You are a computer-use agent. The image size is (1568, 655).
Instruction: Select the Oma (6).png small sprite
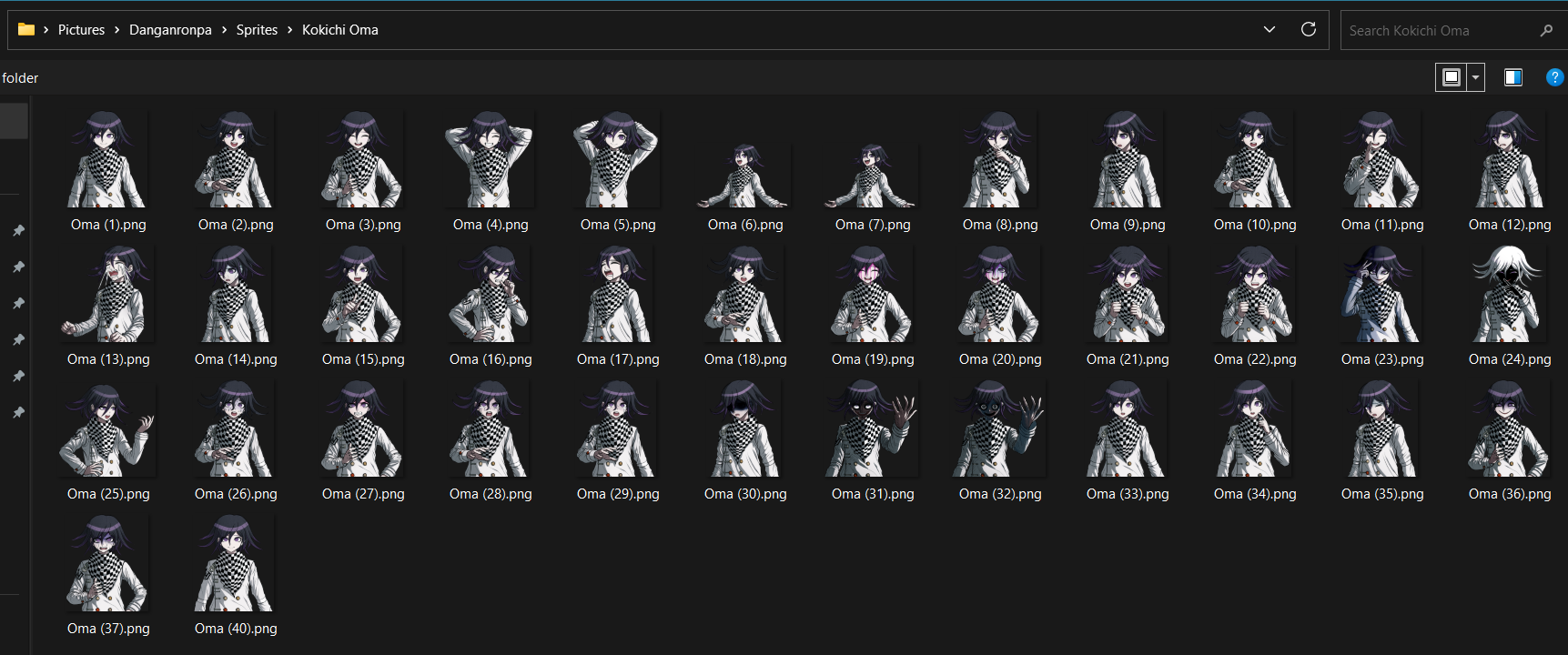coord(744,176)
